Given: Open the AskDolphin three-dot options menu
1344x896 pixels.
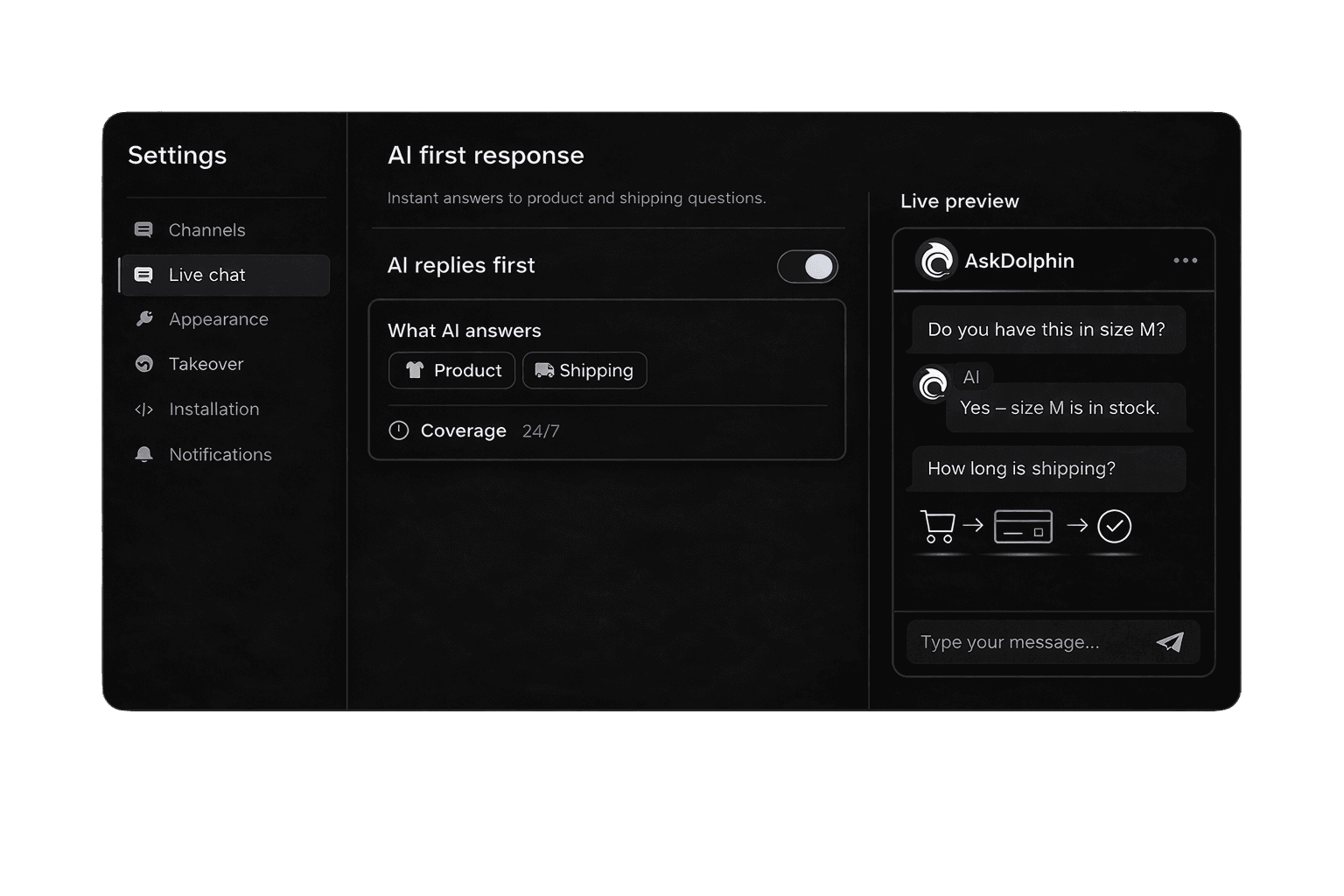Looking at the screenshot, I should pyautogui.click(x=1186, y=260).
